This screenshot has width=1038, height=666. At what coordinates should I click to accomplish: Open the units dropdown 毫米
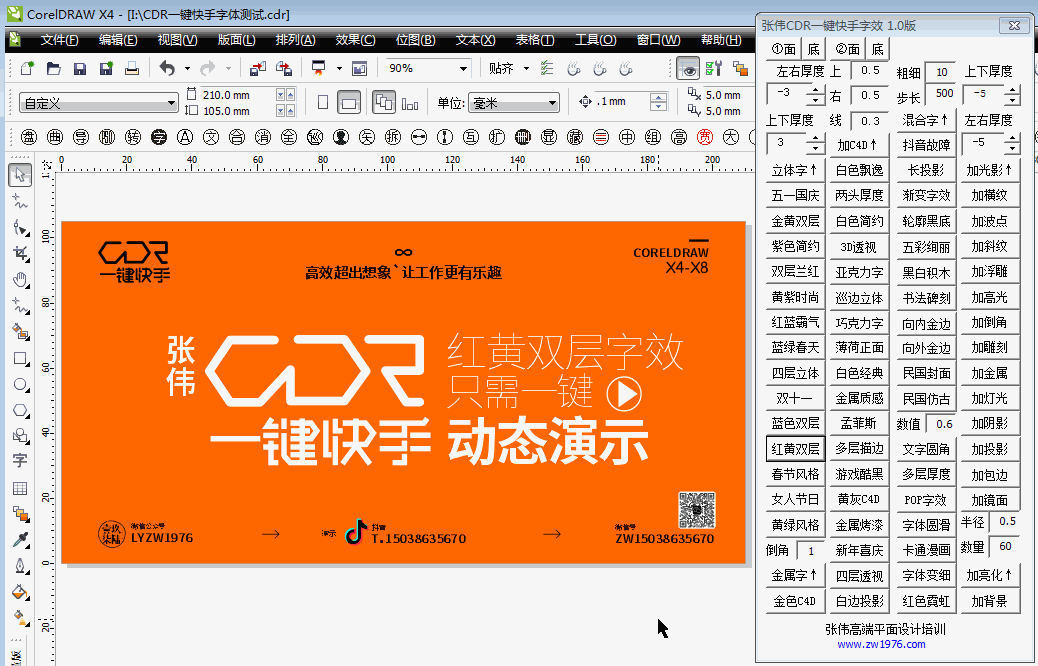click(x=552, y=103)
